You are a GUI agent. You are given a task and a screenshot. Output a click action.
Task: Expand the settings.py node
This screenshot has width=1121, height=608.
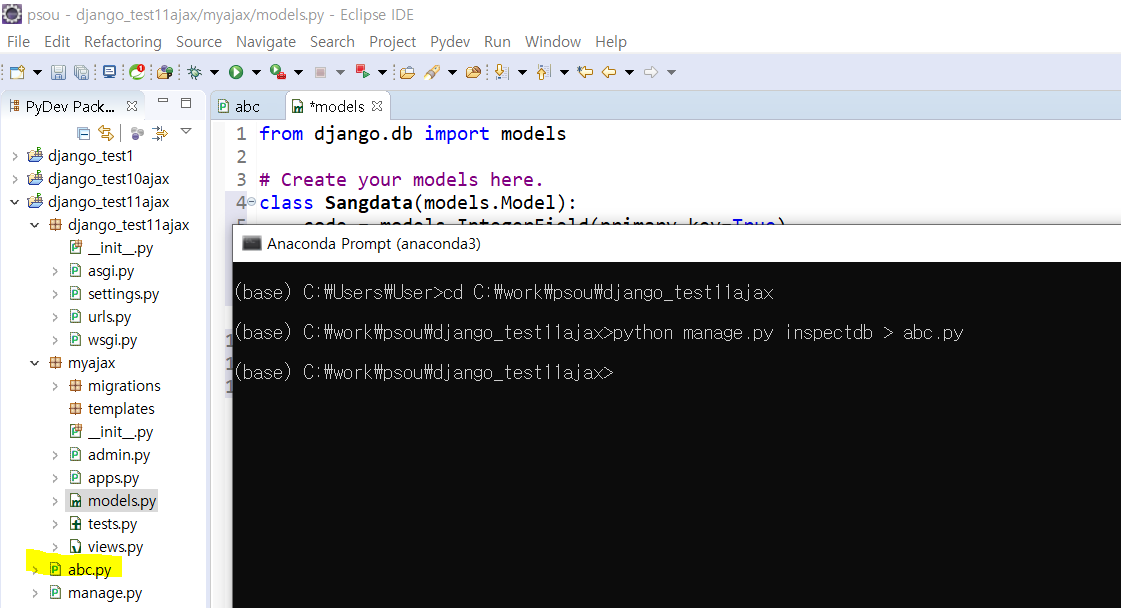click(55, 294)
